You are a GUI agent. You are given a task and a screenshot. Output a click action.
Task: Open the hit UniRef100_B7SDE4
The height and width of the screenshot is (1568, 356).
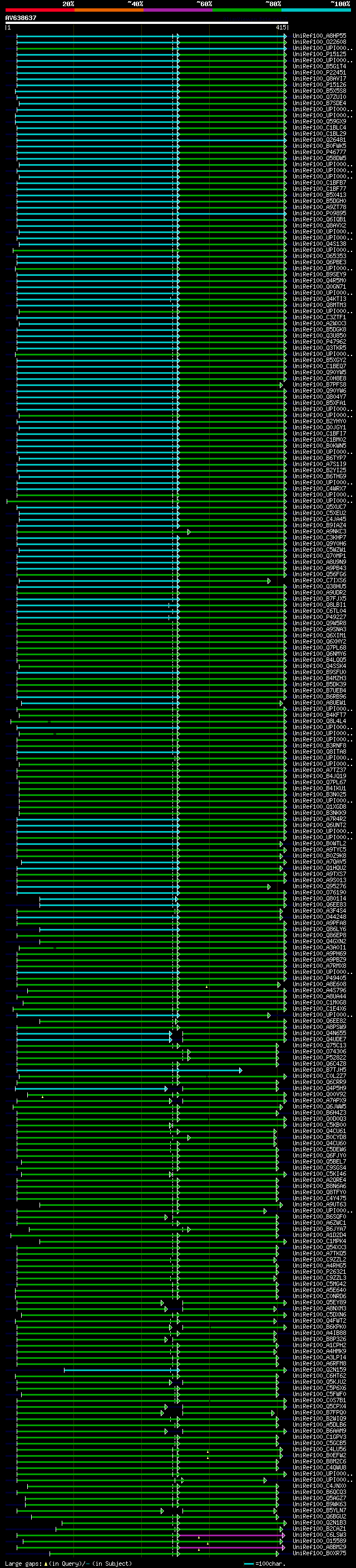[x=319, y=103]
